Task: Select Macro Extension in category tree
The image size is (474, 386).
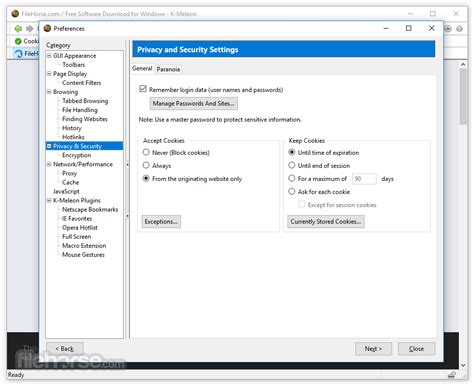Action: (84, 245)
